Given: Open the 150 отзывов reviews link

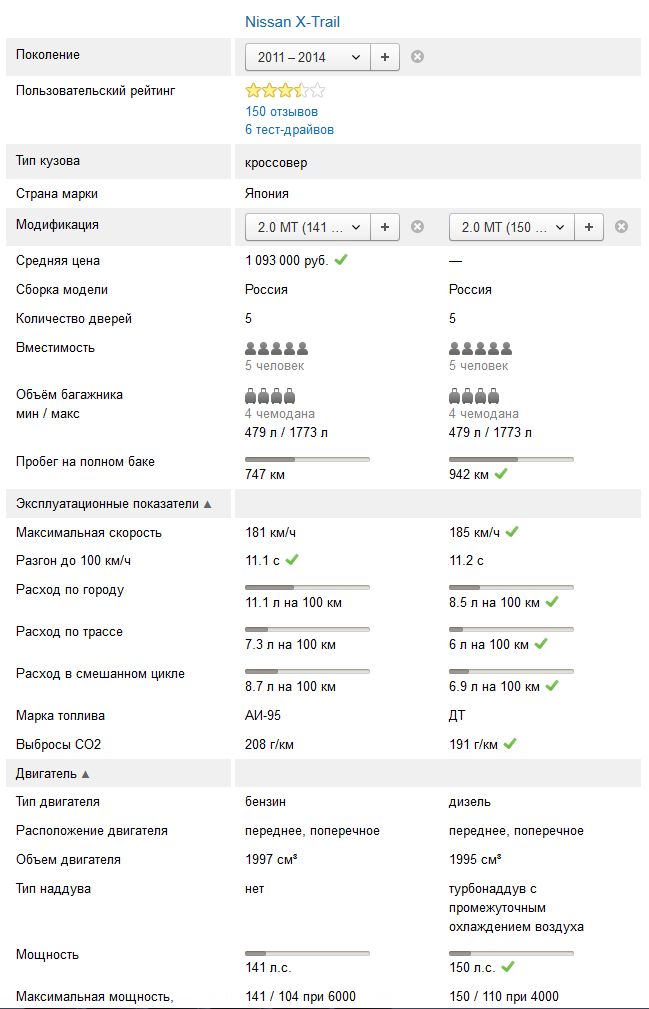Looking at the screenshot, I should tap(282, 111).
